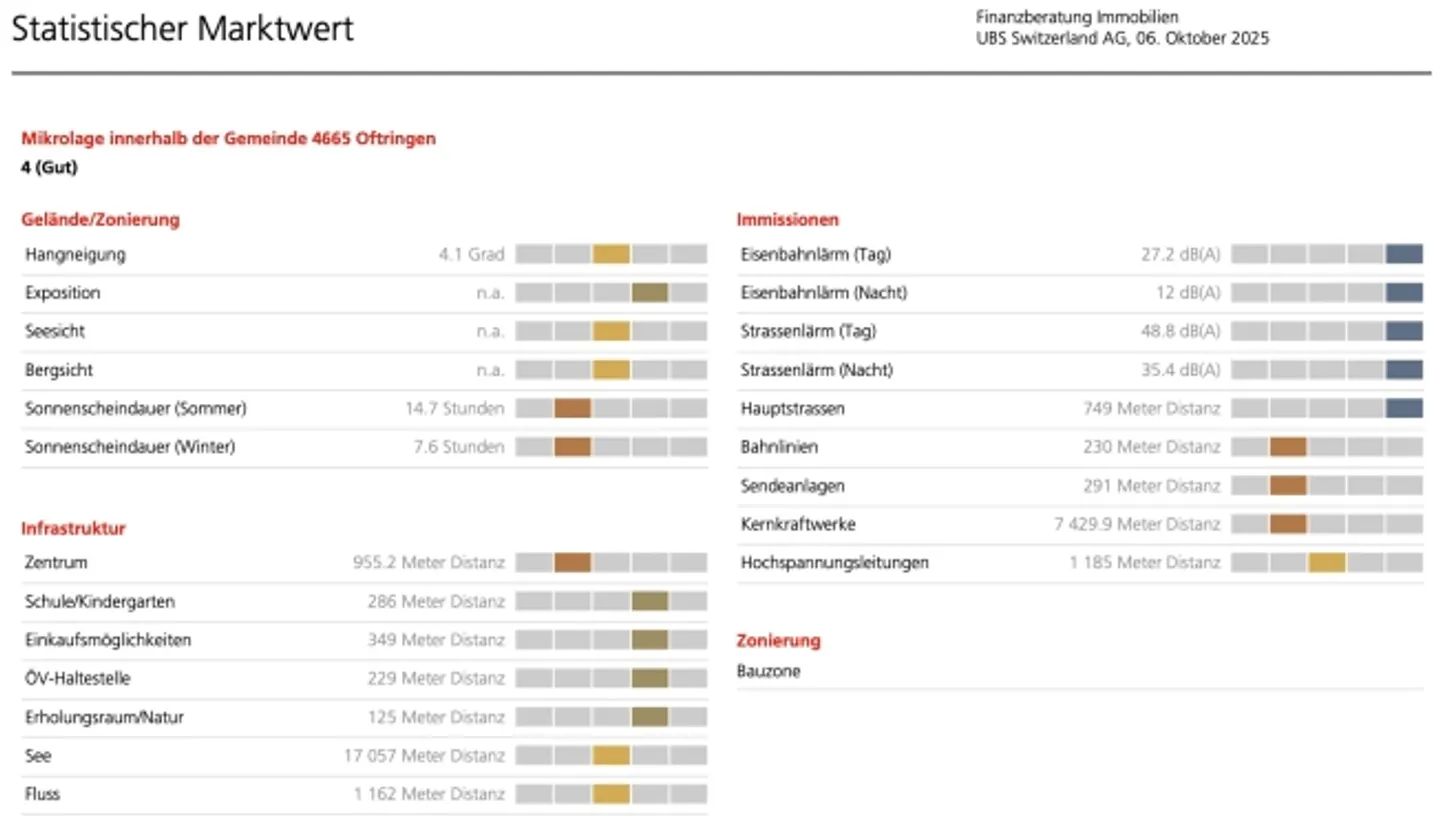Click the UBS Switzerland AG date line
The image size is (1440, 835).
(x=1122, y=39)
